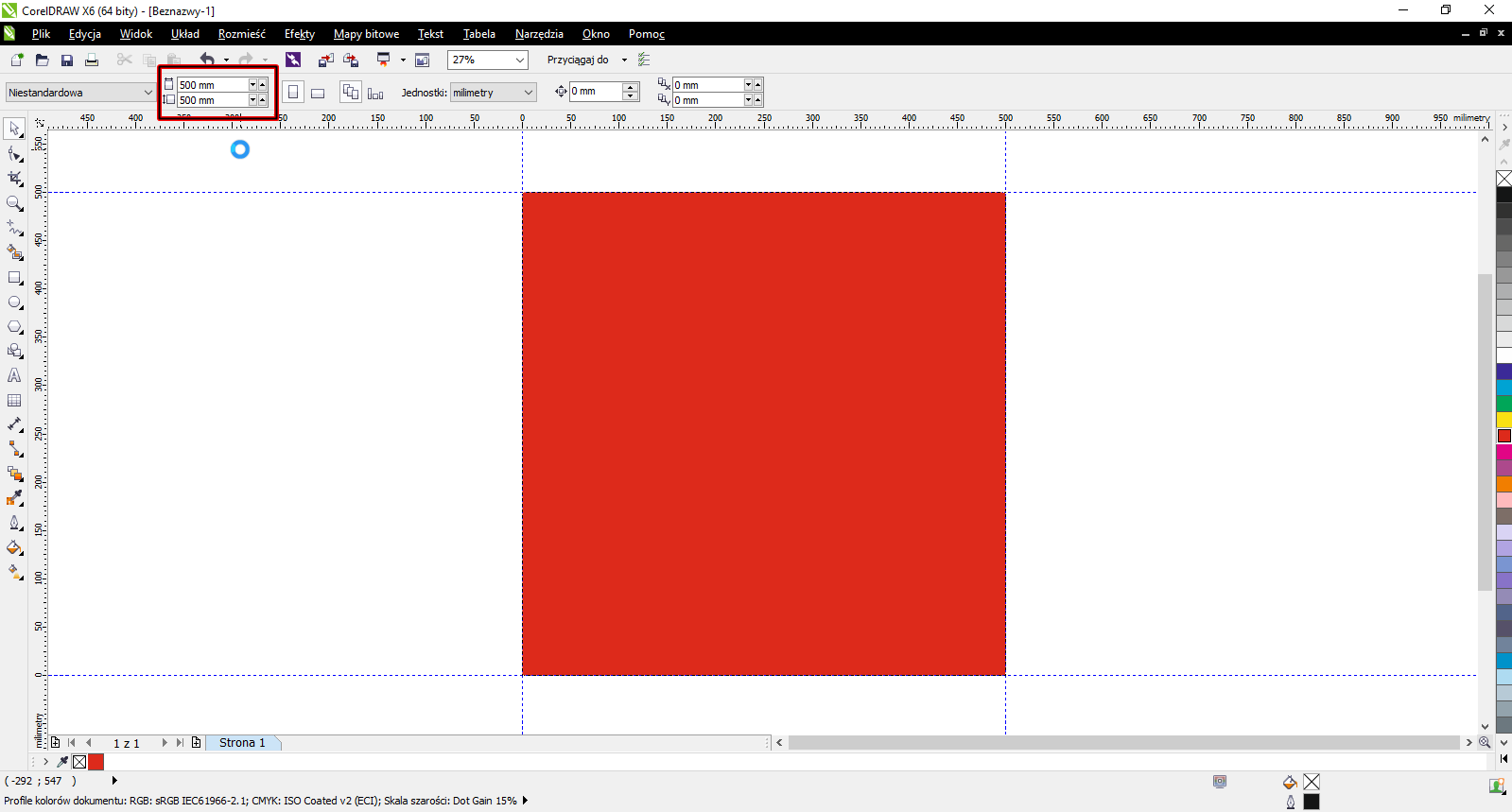Select the Crop tool

(x=14, y=178)
